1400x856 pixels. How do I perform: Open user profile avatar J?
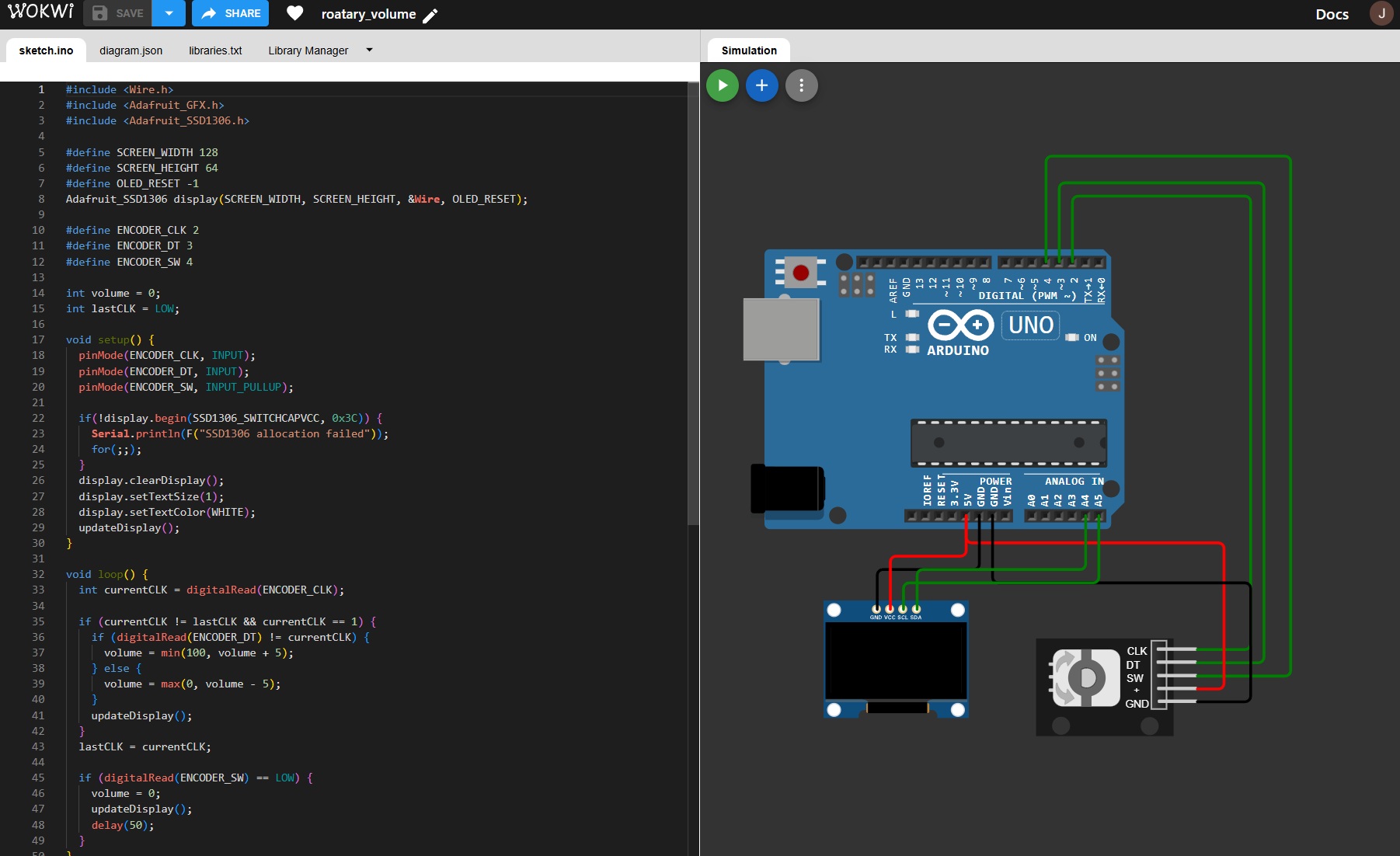coord(1381,13)
